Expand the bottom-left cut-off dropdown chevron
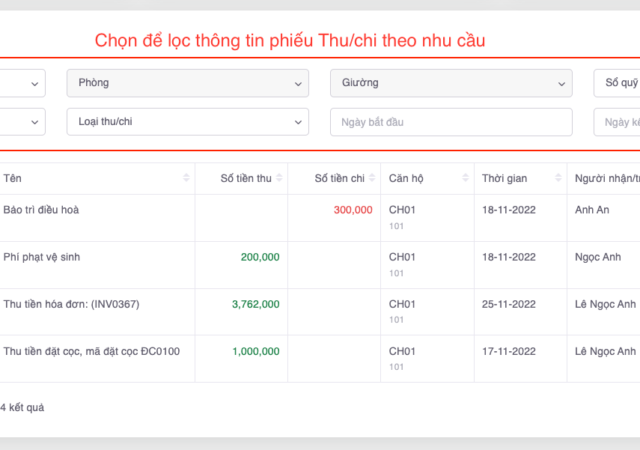640x450 pixels. pos(36,122)
